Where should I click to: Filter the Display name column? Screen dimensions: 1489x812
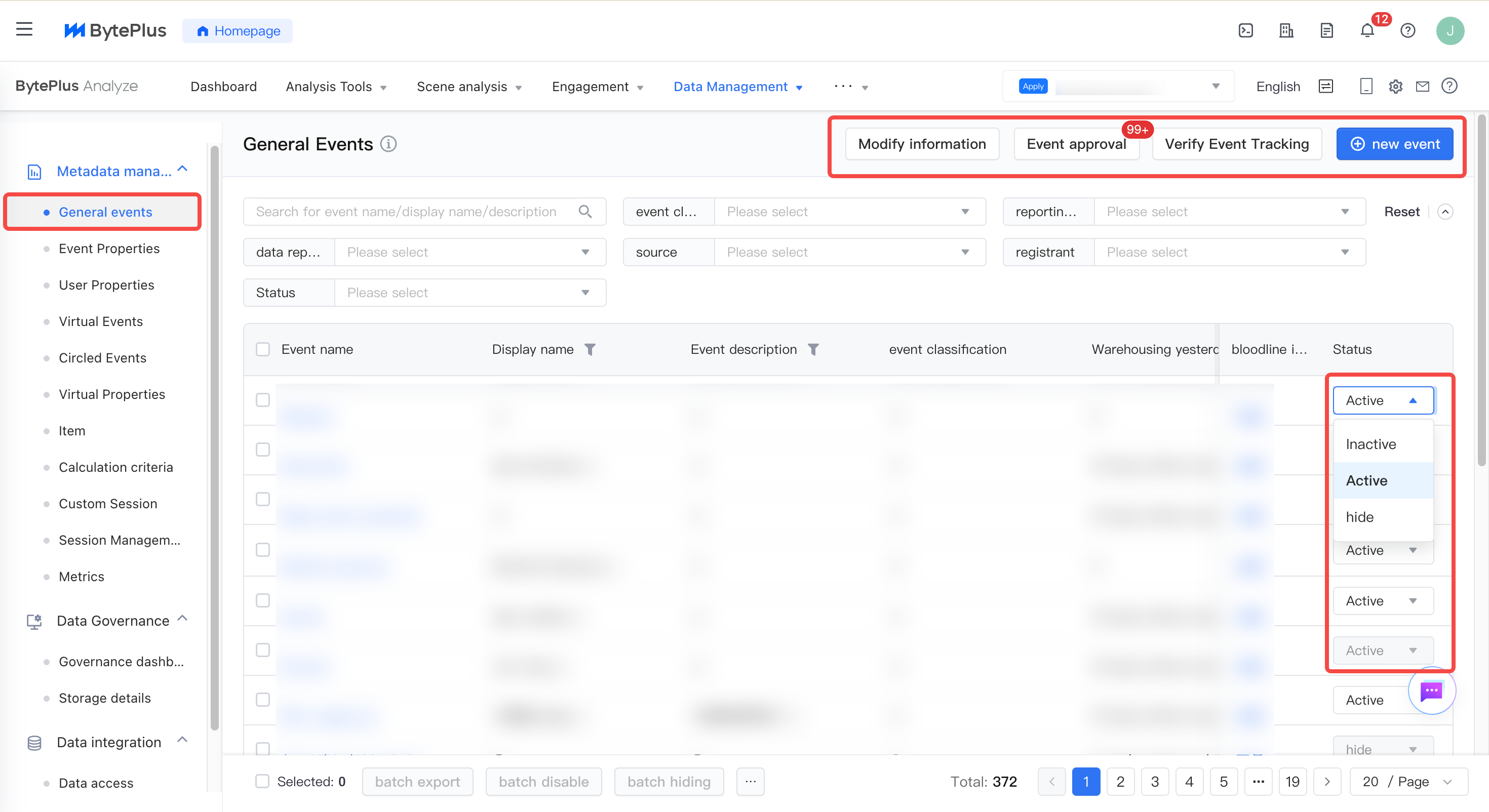[x=590, y=350]
